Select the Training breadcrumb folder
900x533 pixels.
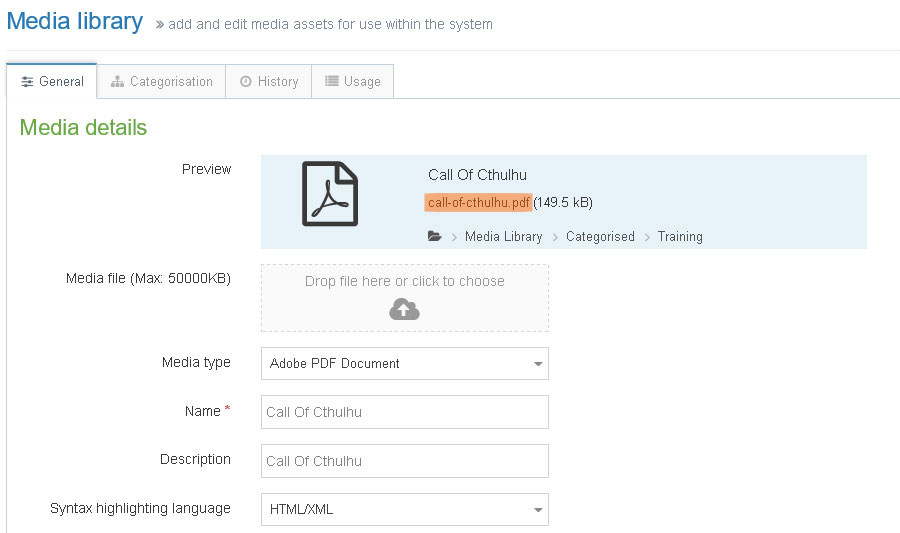click(x=680, y=237)
